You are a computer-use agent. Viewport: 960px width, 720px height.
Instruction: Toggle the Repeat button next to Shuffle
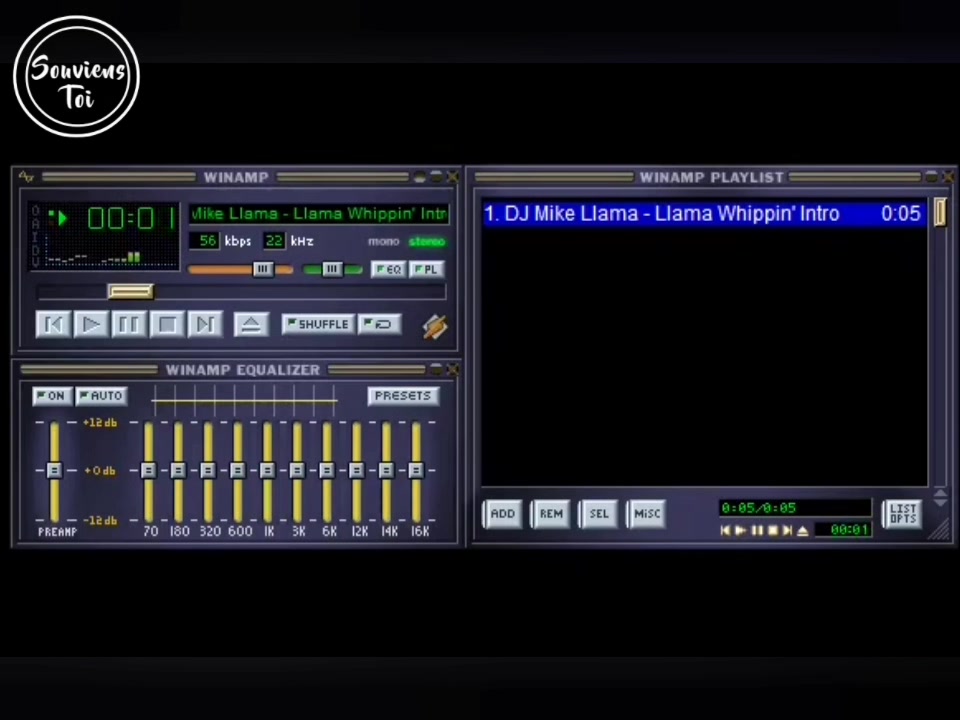[x=380, y=324]
